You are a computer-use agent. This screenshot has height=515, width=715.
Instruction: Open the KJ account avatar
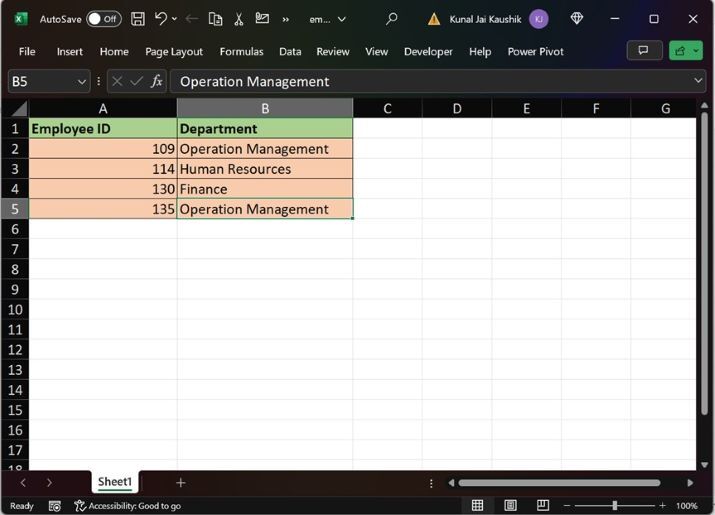[x=539, y=19]
